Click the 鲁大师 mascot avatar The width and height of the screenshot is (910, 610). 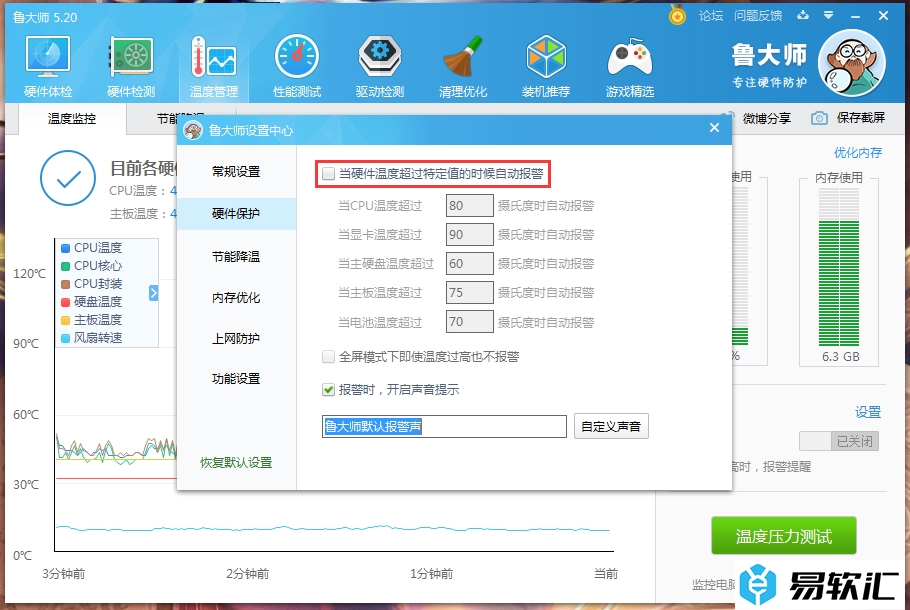tap(851, 64)
